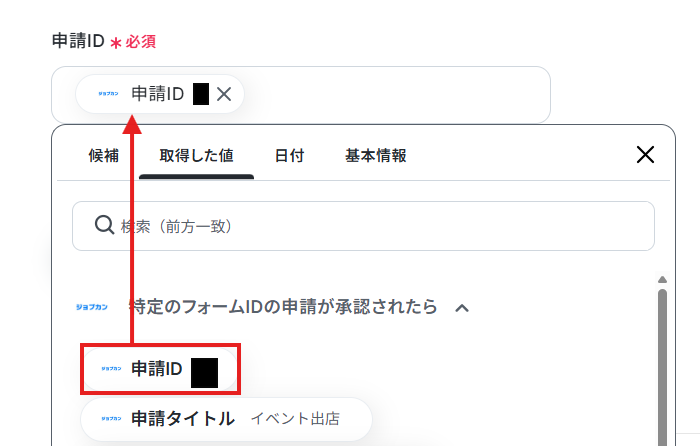Choose 申請タイトル イベント出店 value
This screenshot has height=446, width=700.
pos(226,419)
